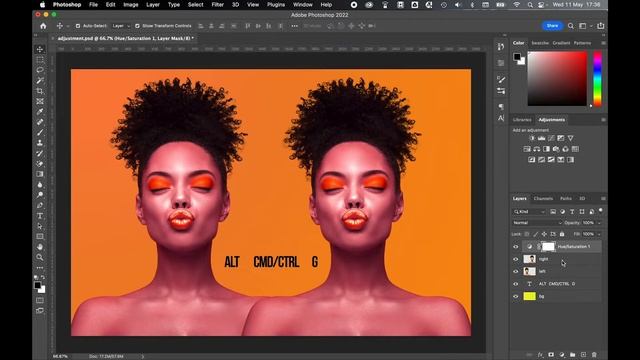Switch to the Channels tab

(543, 198)
